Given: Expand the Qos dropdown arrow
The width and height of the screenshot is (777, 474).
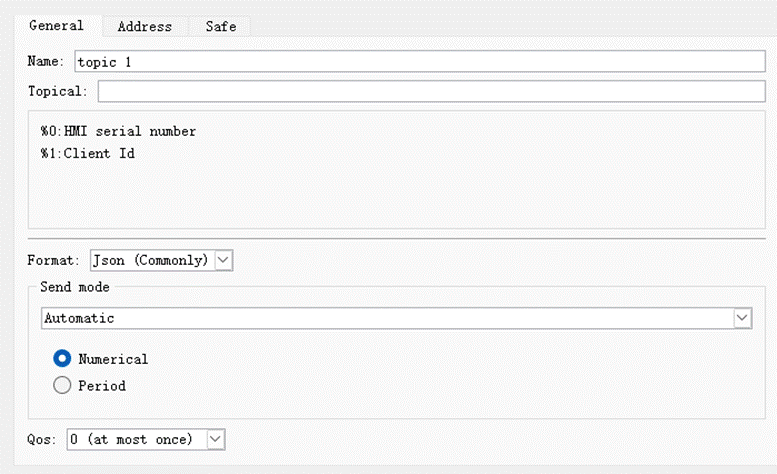Looking at the screenshot, I should tap(217, 438).
